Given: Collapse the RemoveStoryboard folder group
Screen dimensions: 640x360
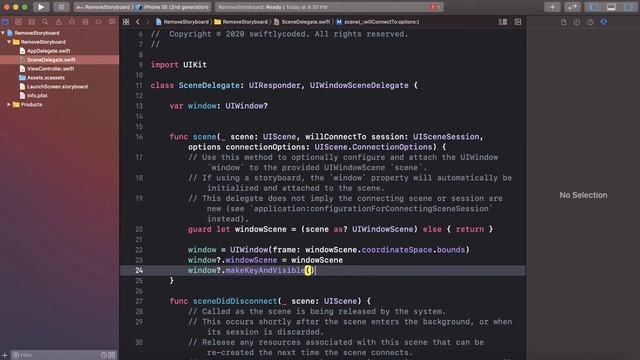Looking at the screenshot, I should (x=9, y=42).
